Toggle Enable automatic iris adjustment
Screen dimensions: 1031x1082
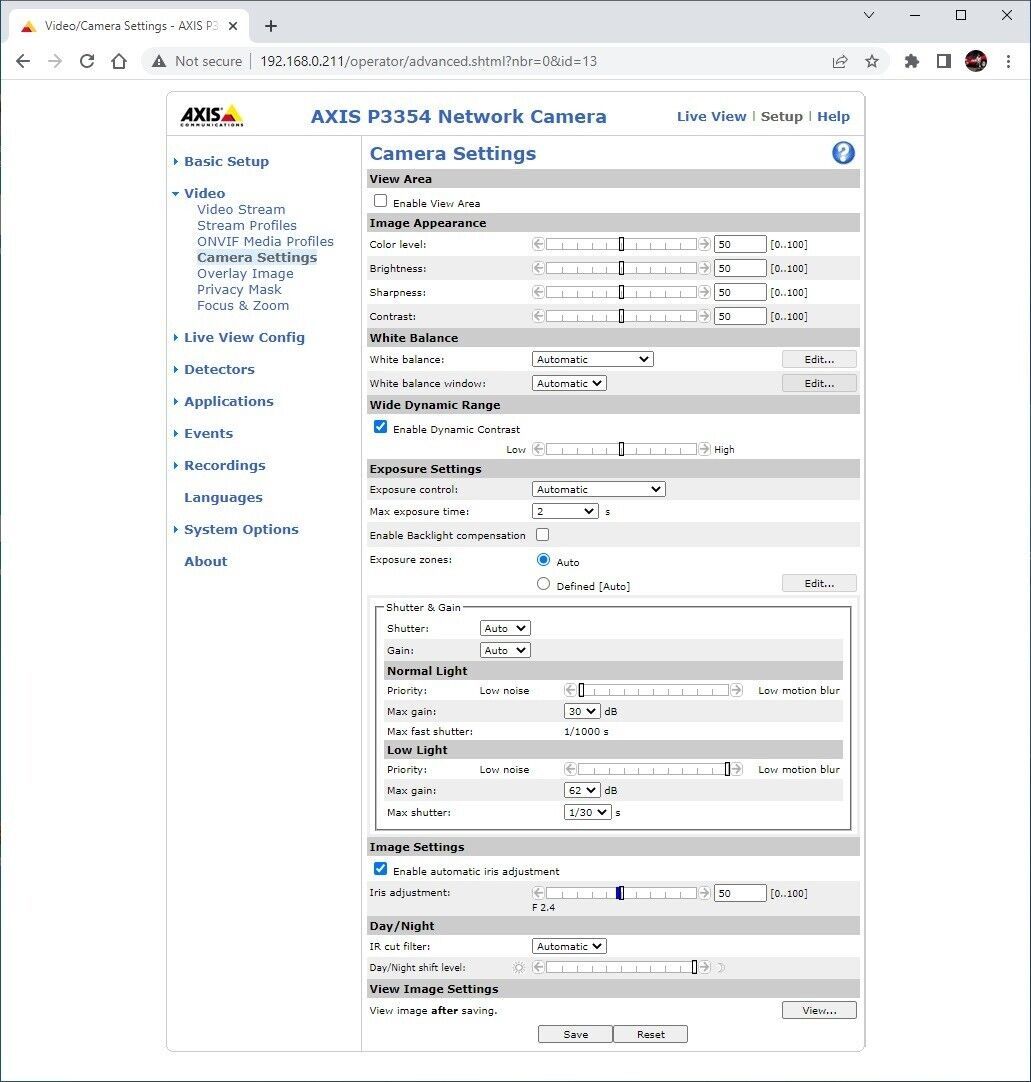tap(380, 869)
